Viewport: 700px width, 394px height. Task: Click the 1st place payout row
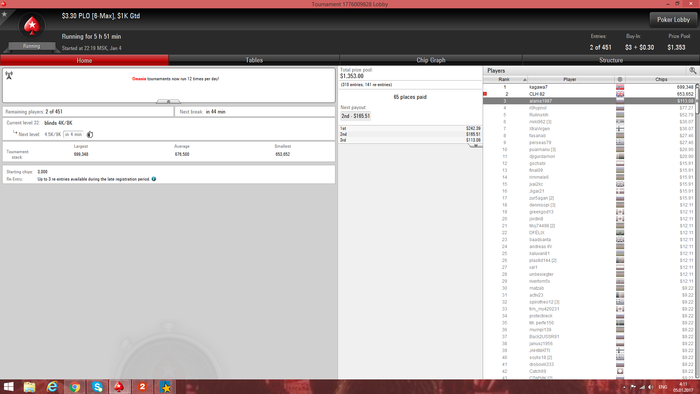click(410, 129)
